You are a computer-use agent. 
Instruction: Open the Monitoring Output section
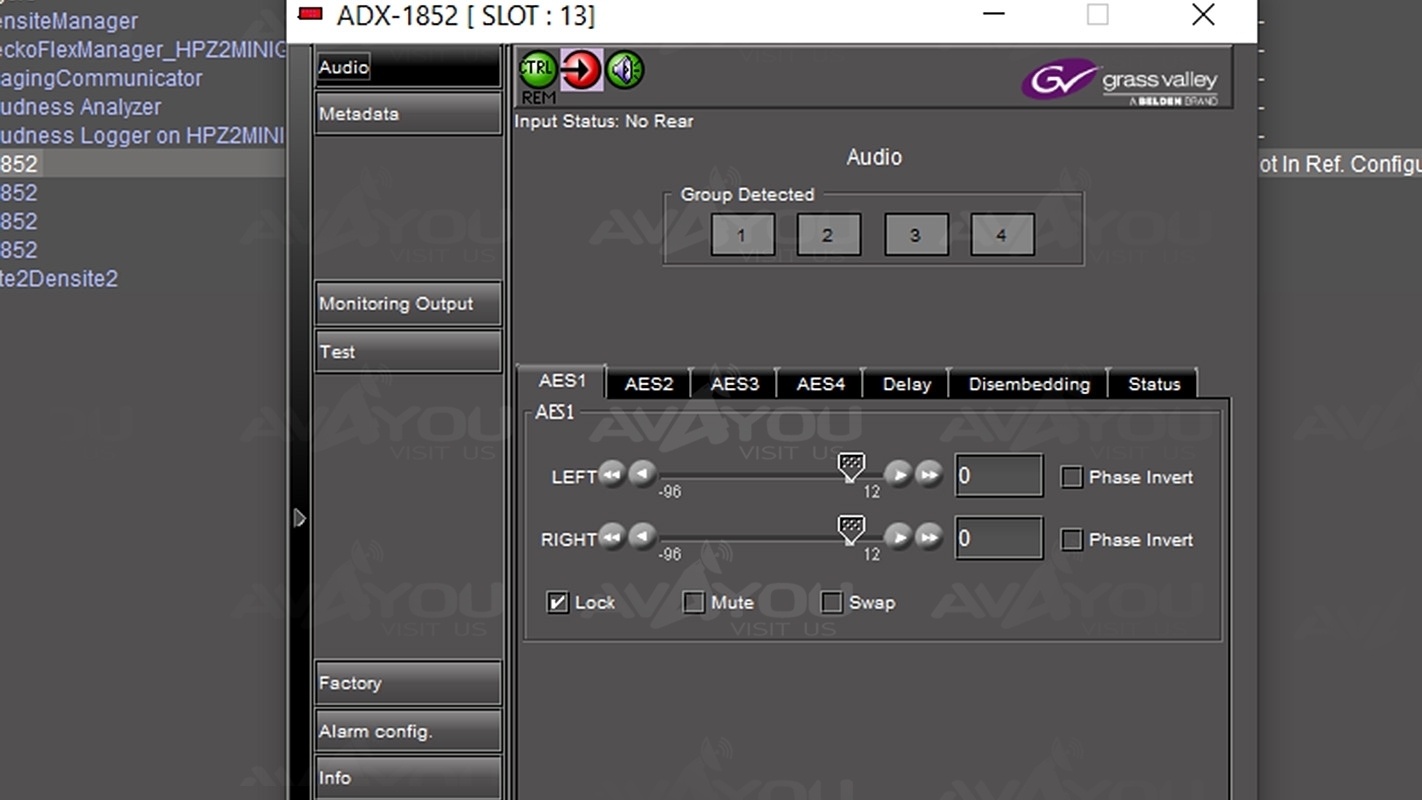pos(407,304)
